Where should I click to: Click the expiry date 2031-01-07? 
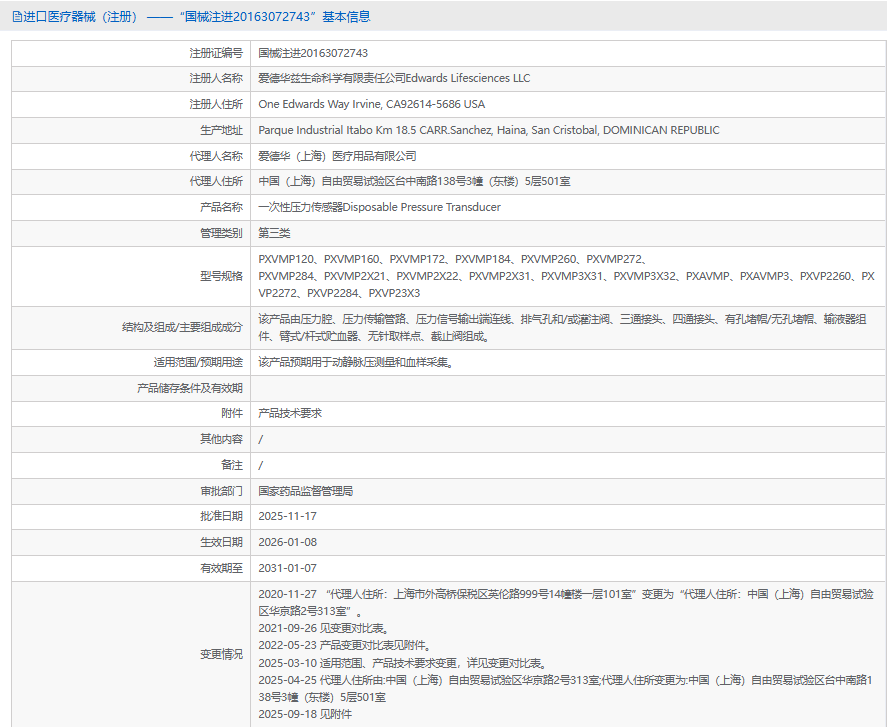pyautogui.click(x=287, y=568)
